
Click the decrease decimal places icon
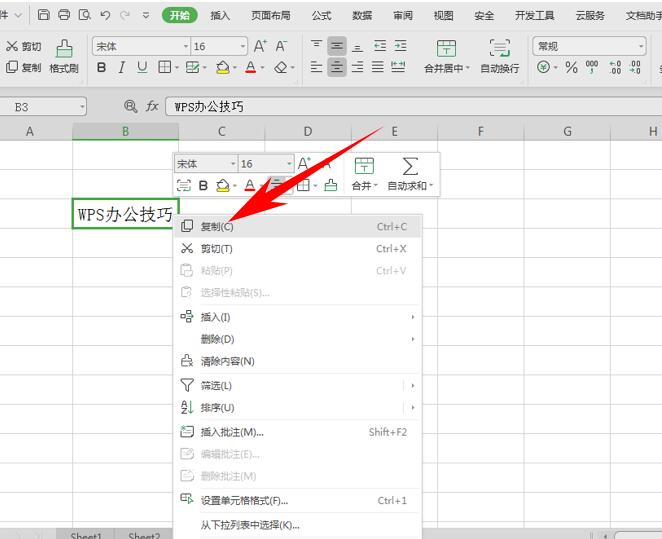(x=635, y=67)
